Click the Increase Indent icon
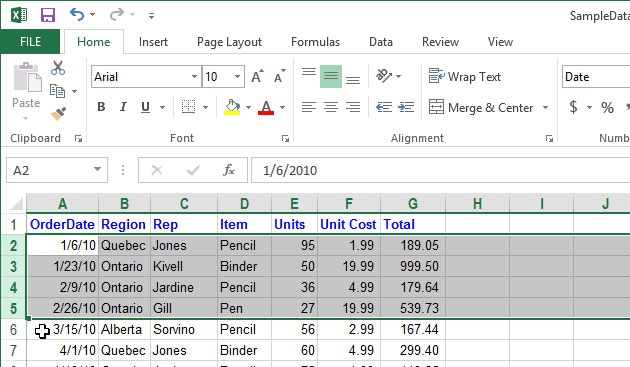Viewport: 630px width, 367px height. click(x=406, y=107)
